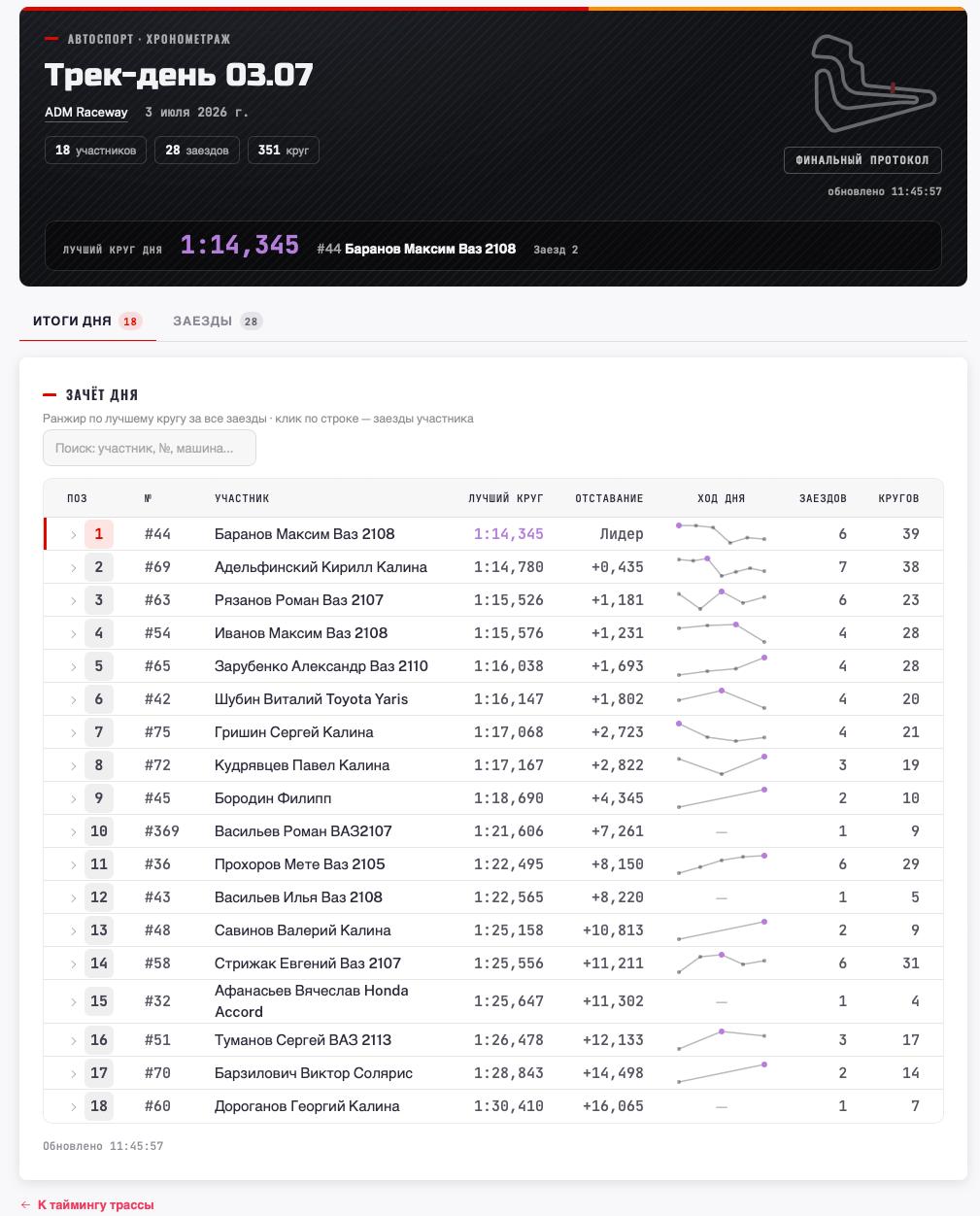The height and width of the screenshot is (1216, 980).
Task: Click Рязанов Роман's day-progress sparkline
Action: [722, 599]
